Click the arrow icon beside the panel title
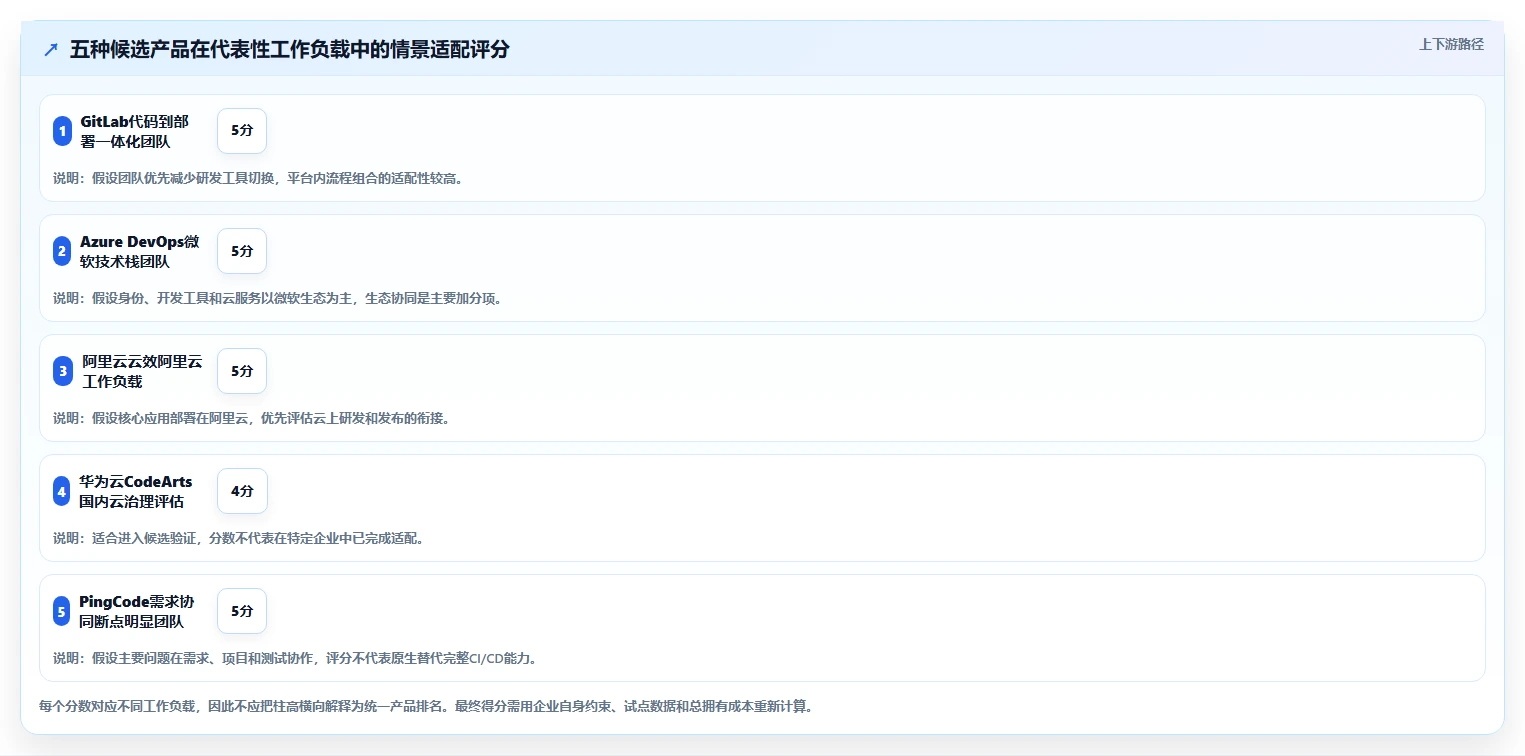The image size is (1525, 756). (x=51, y=50)
